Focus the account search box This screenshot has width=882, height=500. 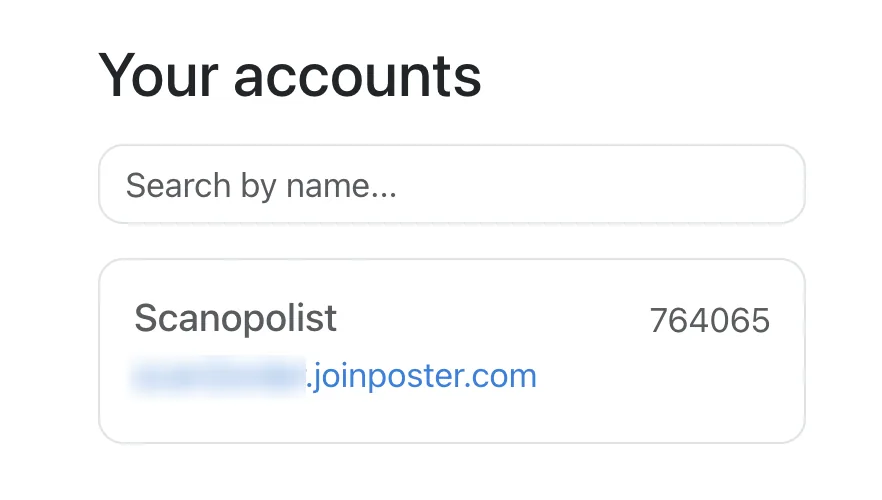tap(452, 184)
